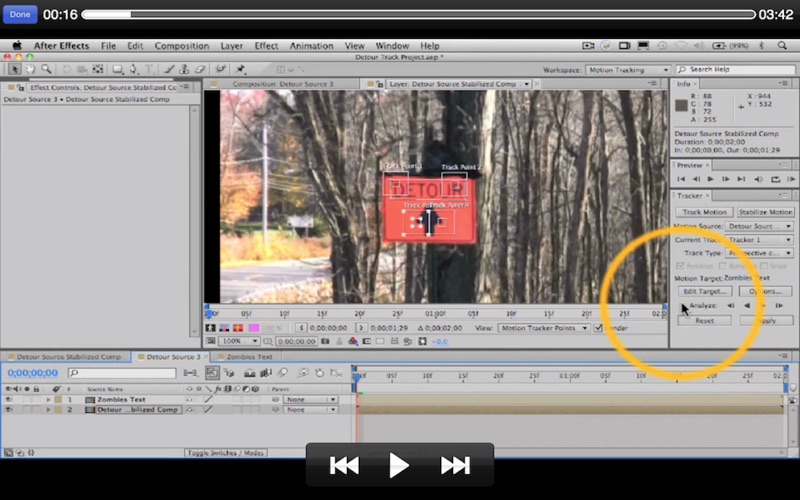Click the Search Help field
The height and width of the screenshot is (500, 800).
click(736, 69)
